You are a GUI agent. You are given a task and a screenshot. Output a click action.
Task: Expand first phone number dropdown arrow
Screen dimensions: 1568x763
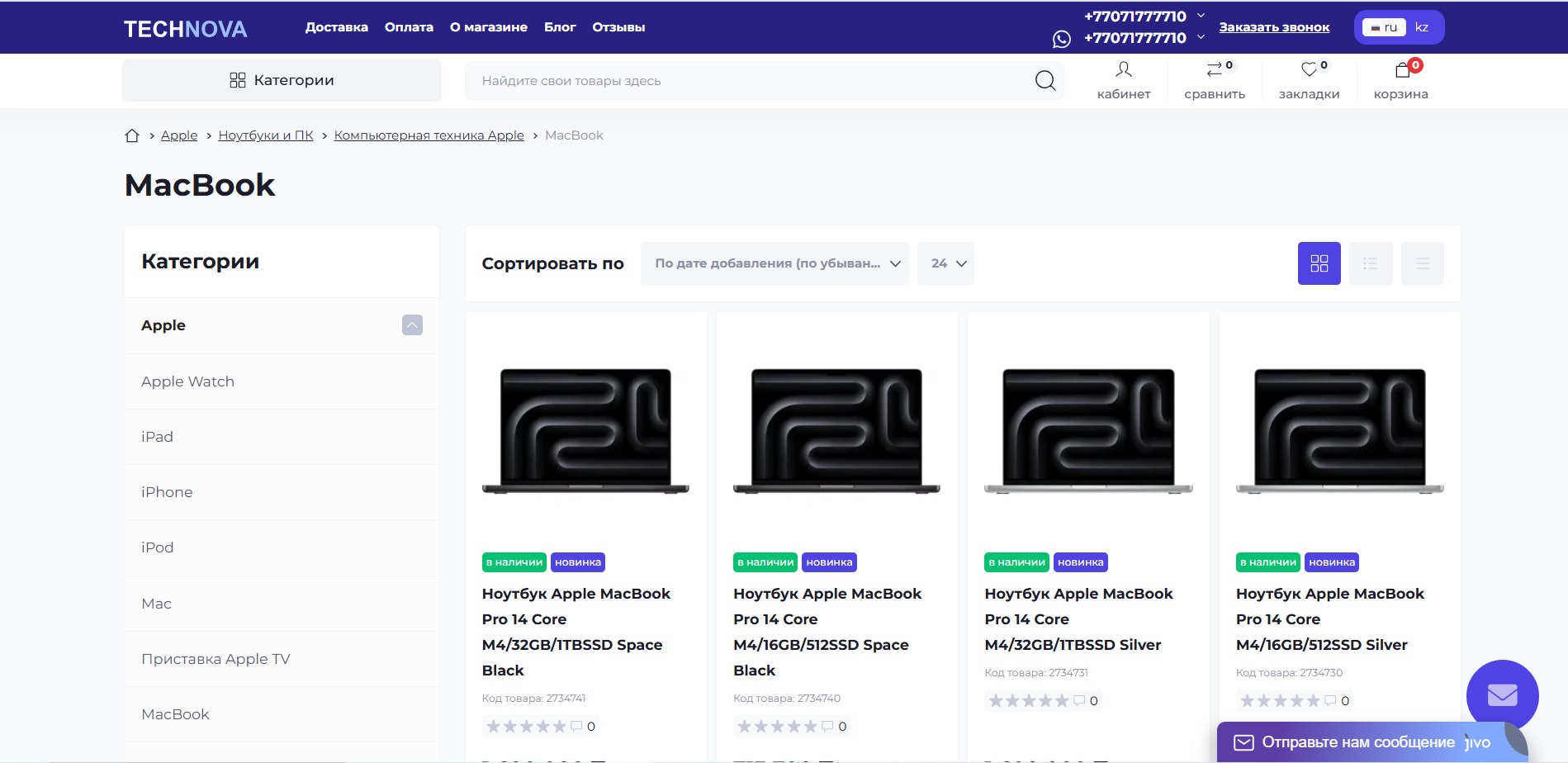point(1201,16)
